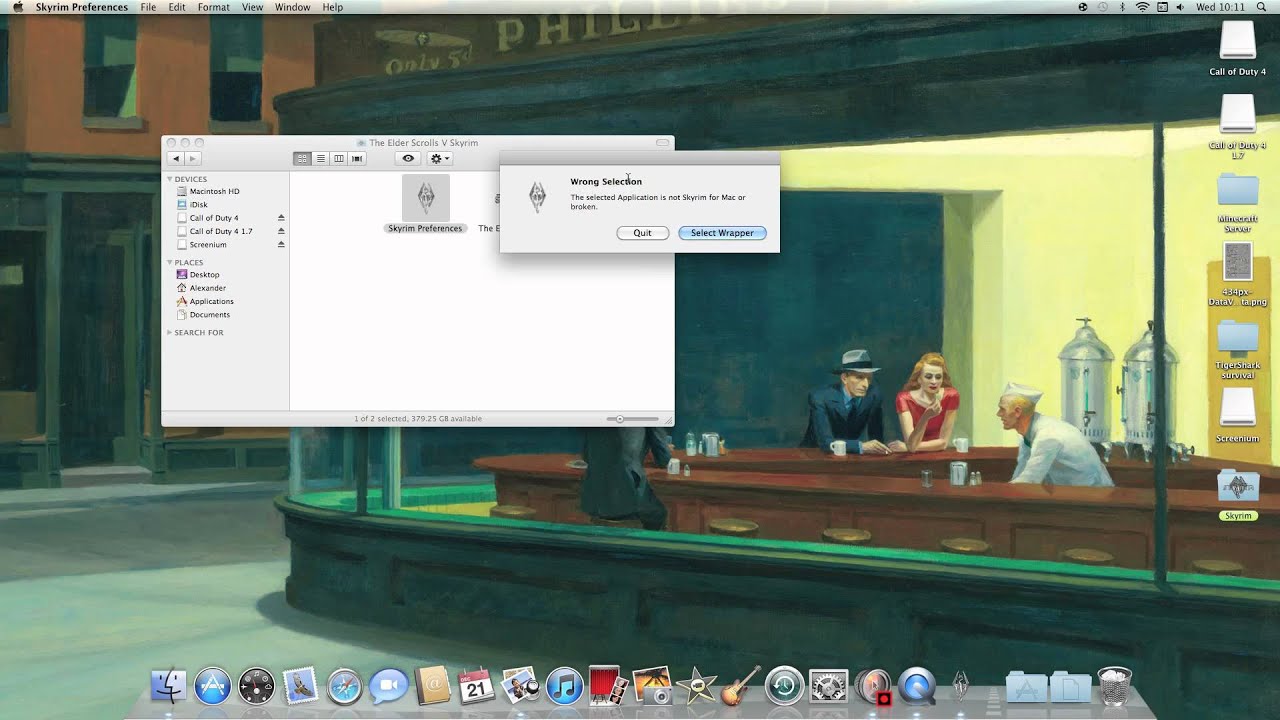
Task: Open iMovie from the Dock
Action: click(x=697, y=686)
